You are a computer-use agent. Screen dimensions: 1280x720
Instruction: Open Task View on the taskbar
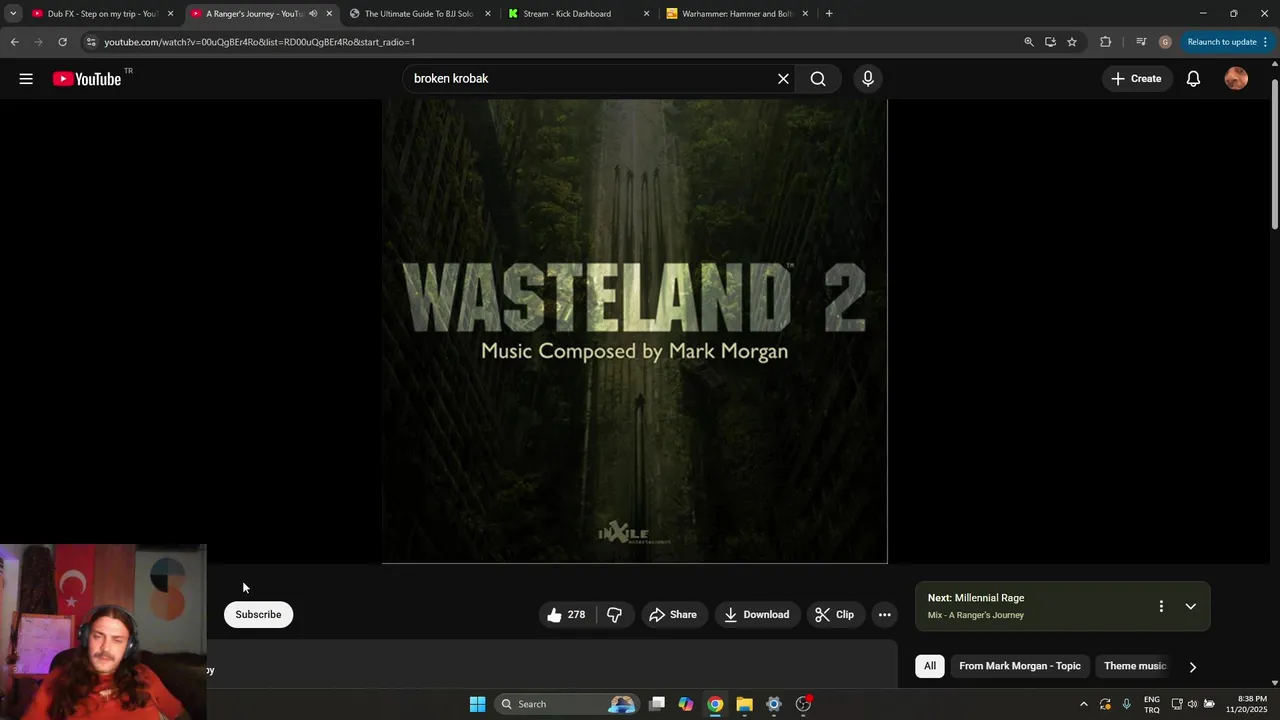(x=657, y=704)
